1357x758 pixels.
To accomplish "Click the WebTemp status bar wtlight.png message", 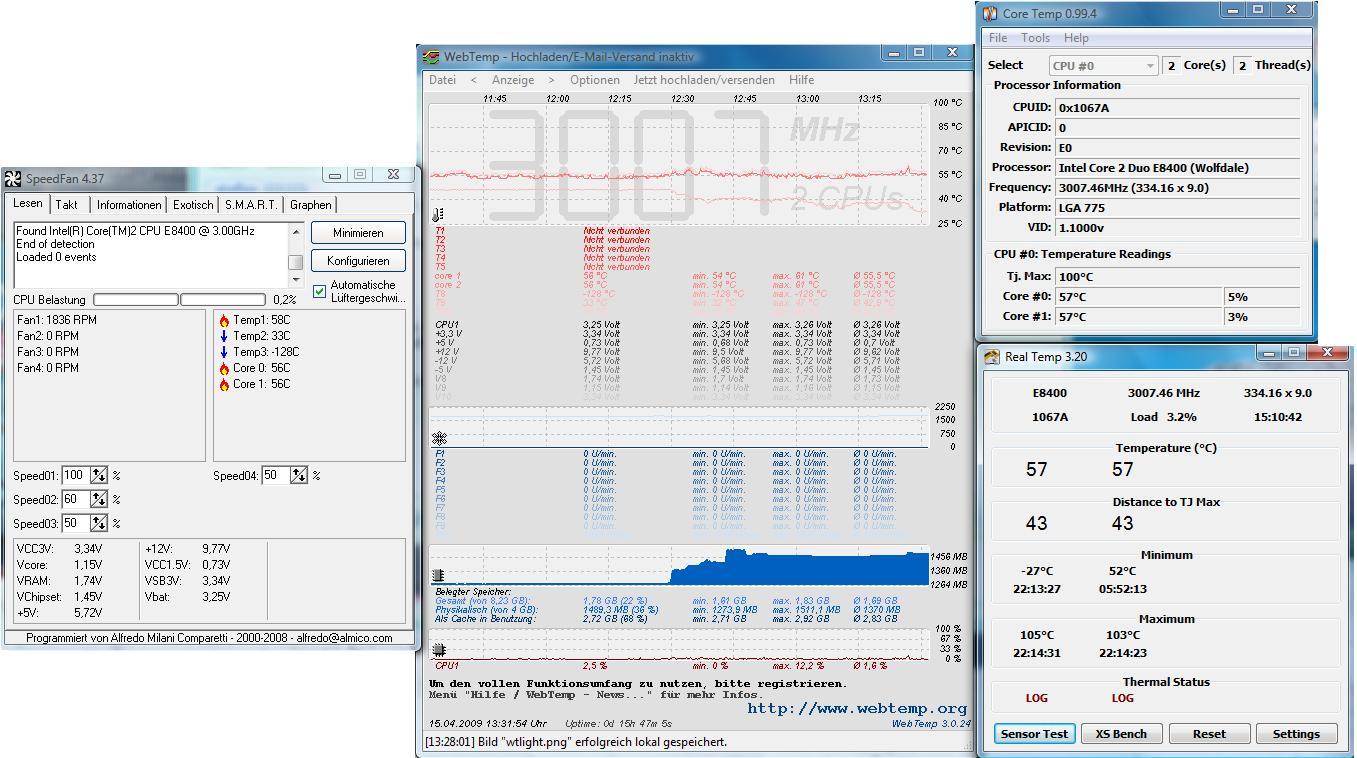I will point(576,742).
